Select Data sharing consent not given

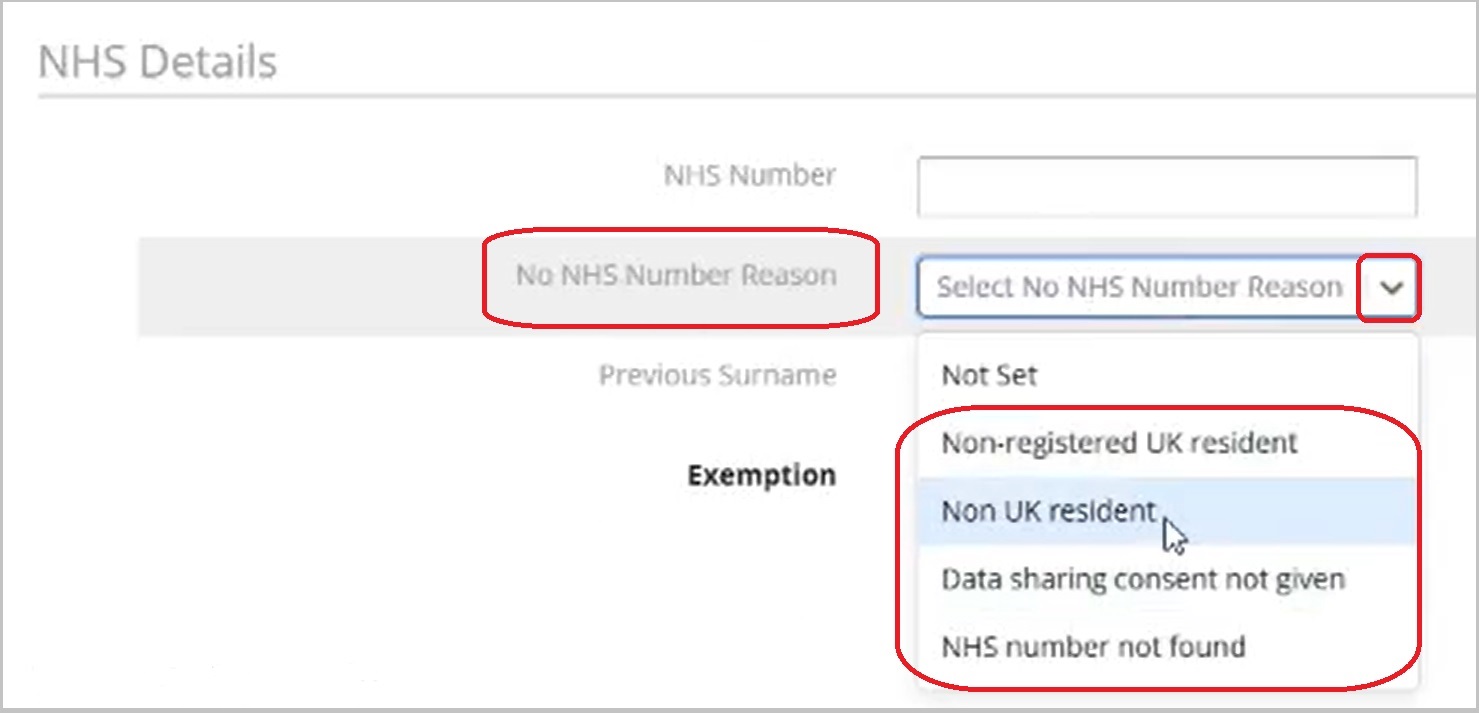point(1142,579)
